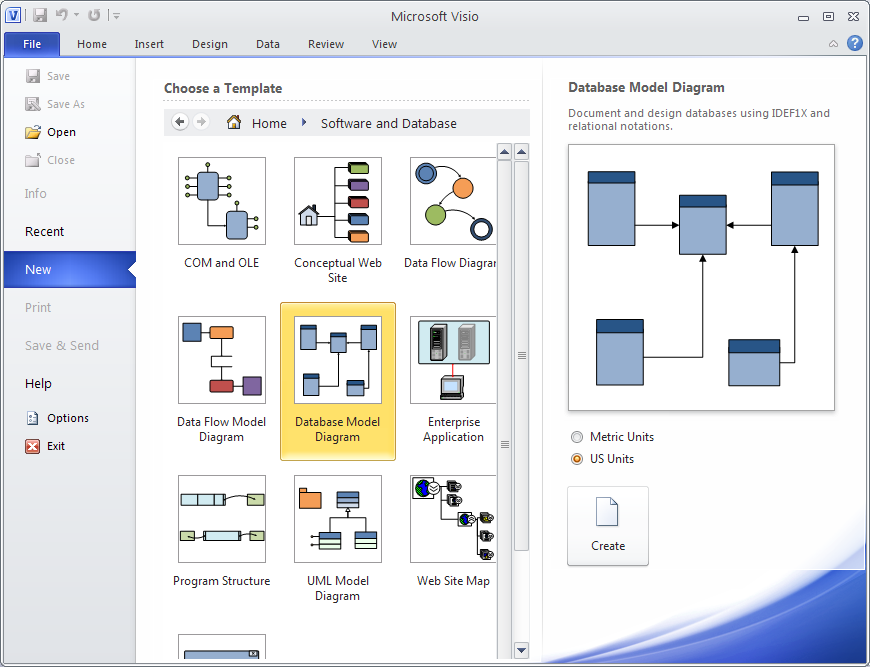The height and width of the screenshot is (667, 870).
Task: Click the outer vertical scrollbar thumb
Action: point(521,355)
